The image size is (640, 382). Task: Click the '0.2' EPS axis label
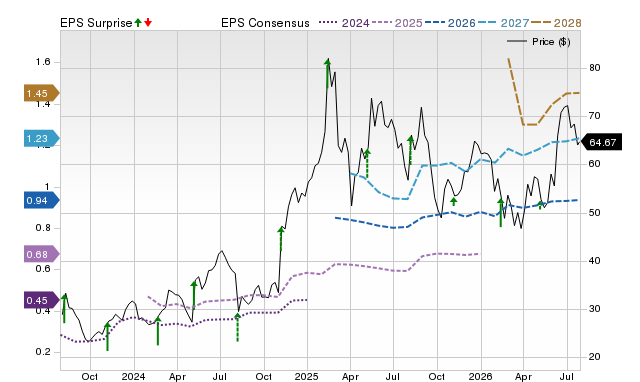pyautogui.click(x=43, y=352)
